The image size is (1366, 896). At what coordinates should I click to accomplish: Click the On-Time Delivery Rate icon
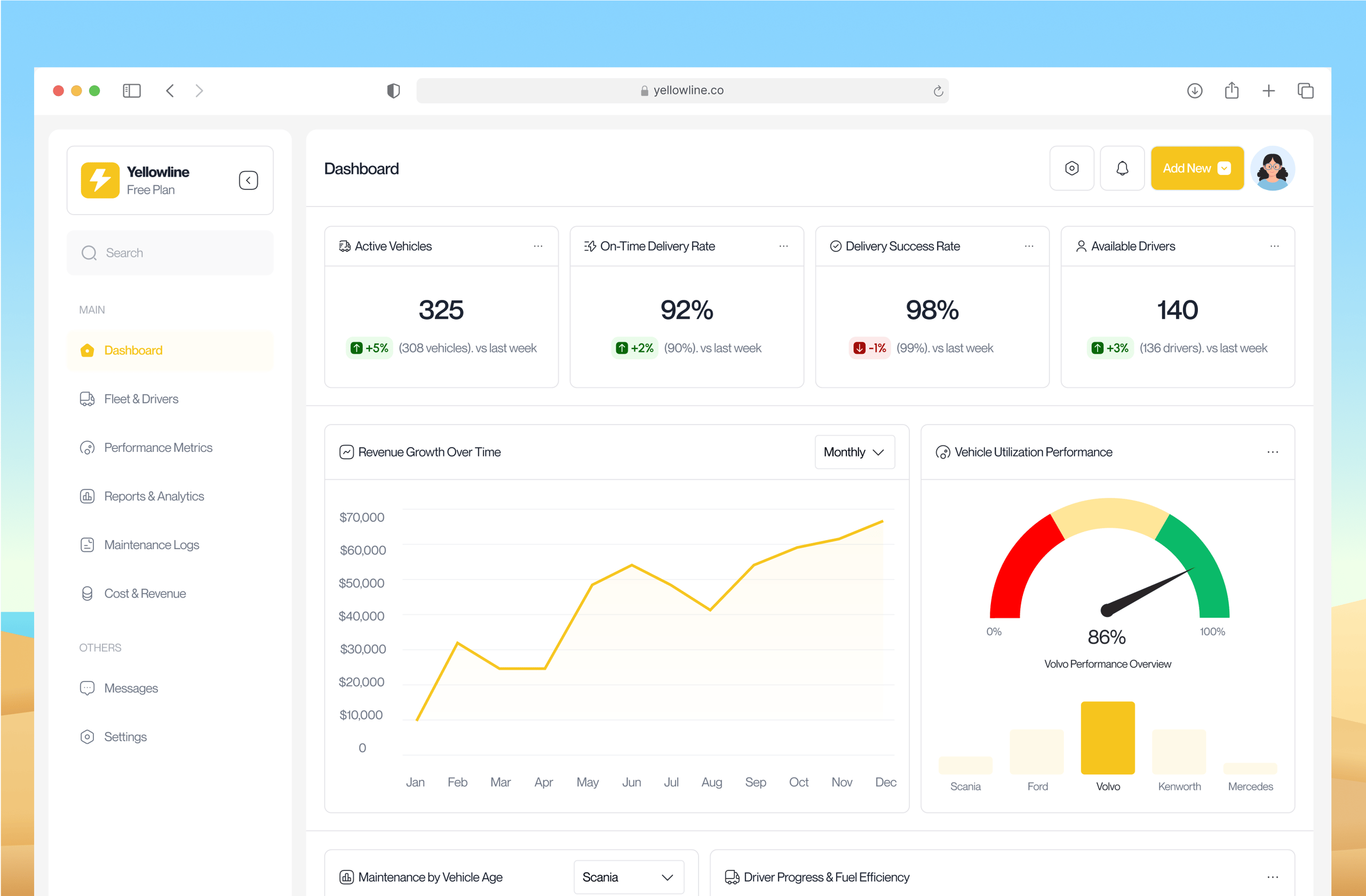click(x=590, y=246)
